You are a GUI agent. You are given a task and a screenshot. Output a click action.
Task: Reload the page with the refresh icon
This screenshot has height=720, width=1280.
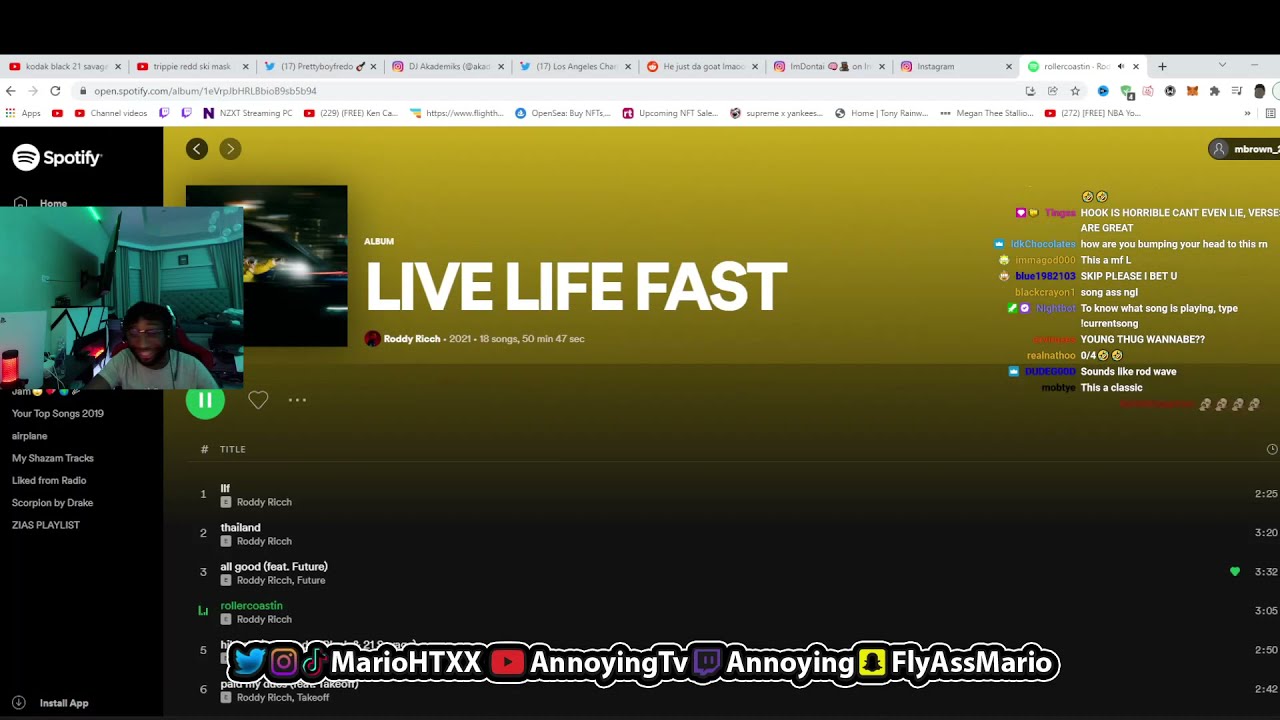55,90
